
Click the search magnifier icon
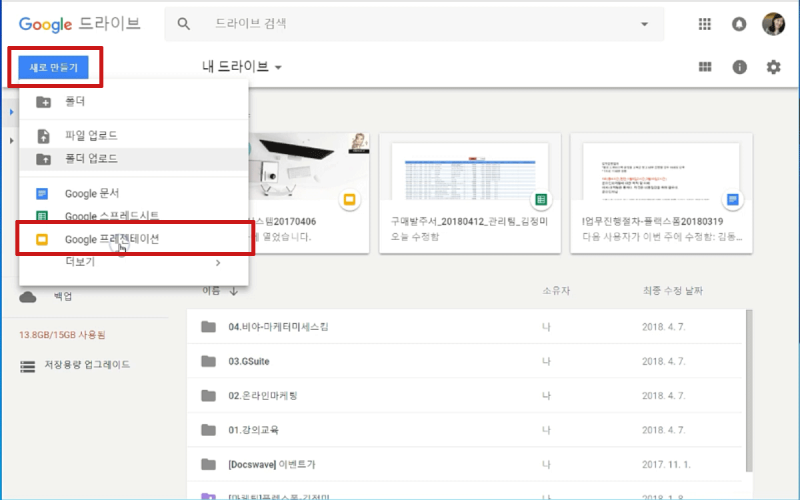(x=184, y=23)
